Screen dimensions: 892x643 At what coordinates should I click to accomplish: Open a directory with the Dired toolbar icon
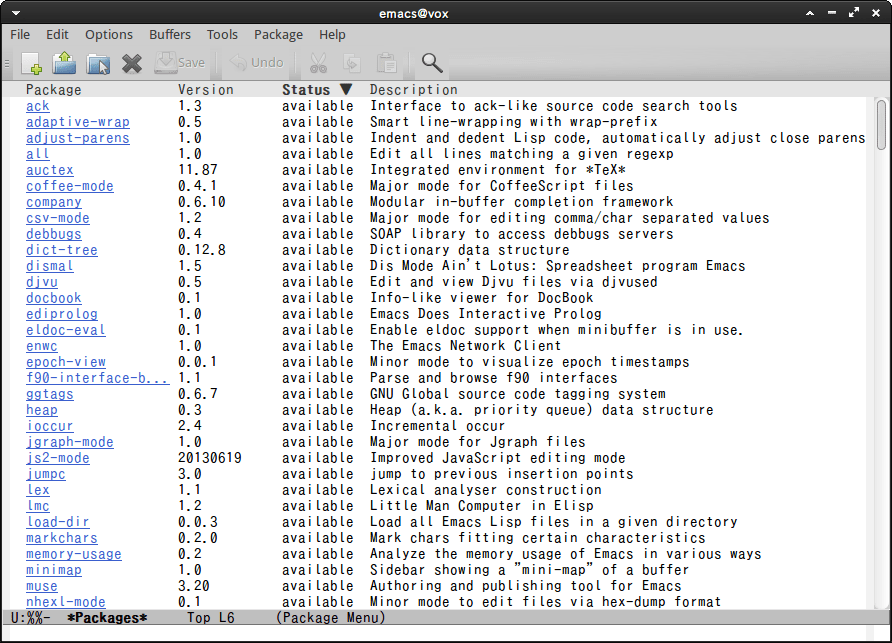click(97, 63)
